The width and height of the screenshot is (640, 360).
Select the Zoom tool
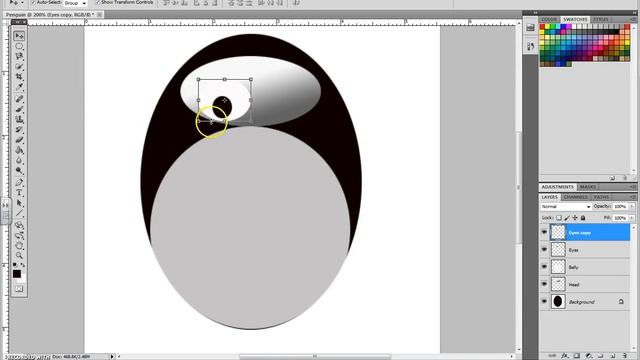point(19,256)
